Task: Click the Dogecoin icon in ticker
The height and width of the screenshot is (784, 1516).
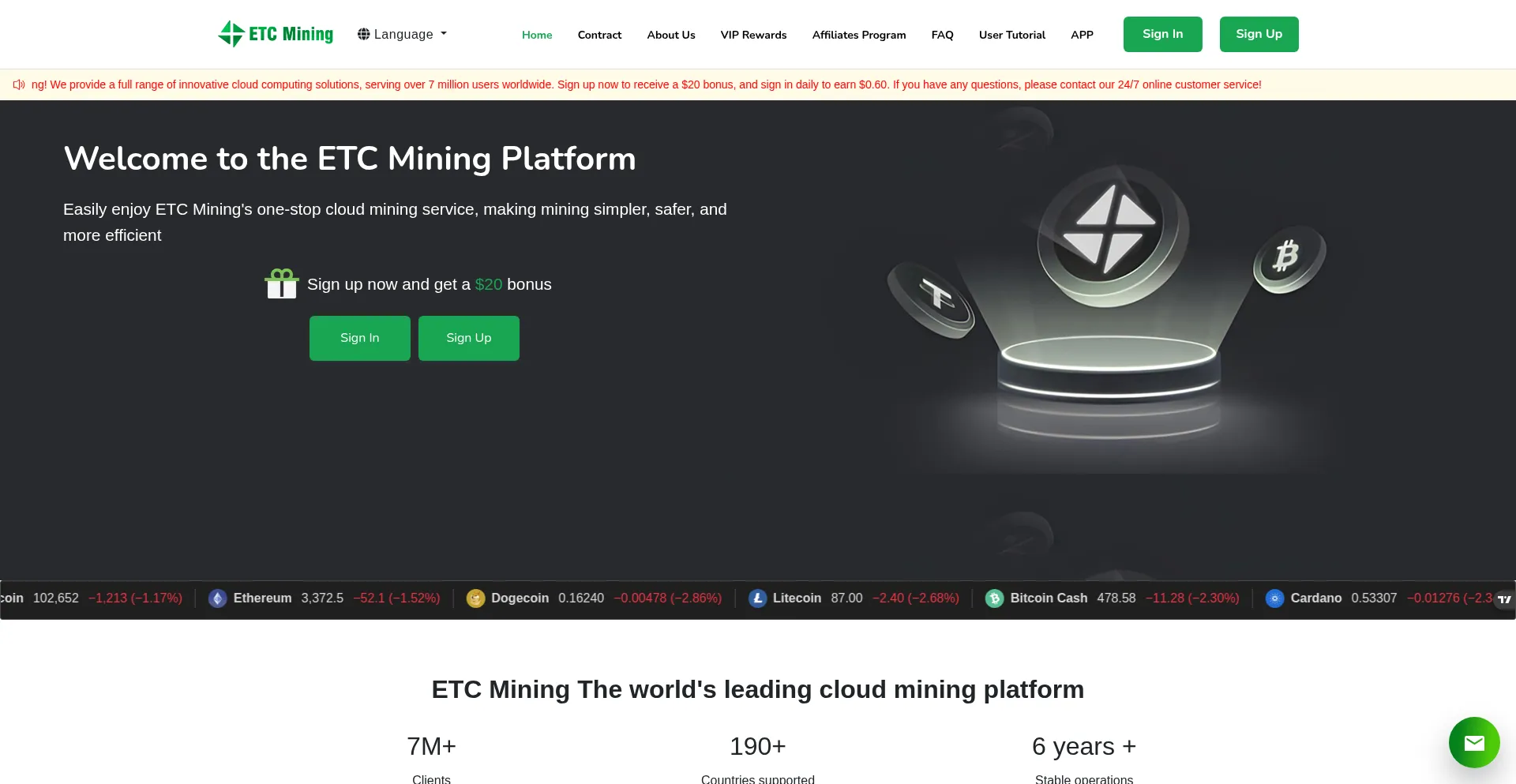Action: point(475,598)
